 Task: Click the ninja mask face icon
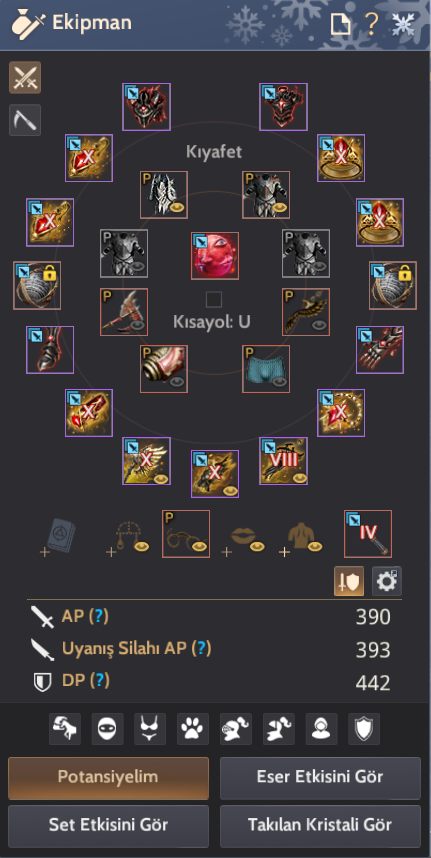(x=107, y=728)
